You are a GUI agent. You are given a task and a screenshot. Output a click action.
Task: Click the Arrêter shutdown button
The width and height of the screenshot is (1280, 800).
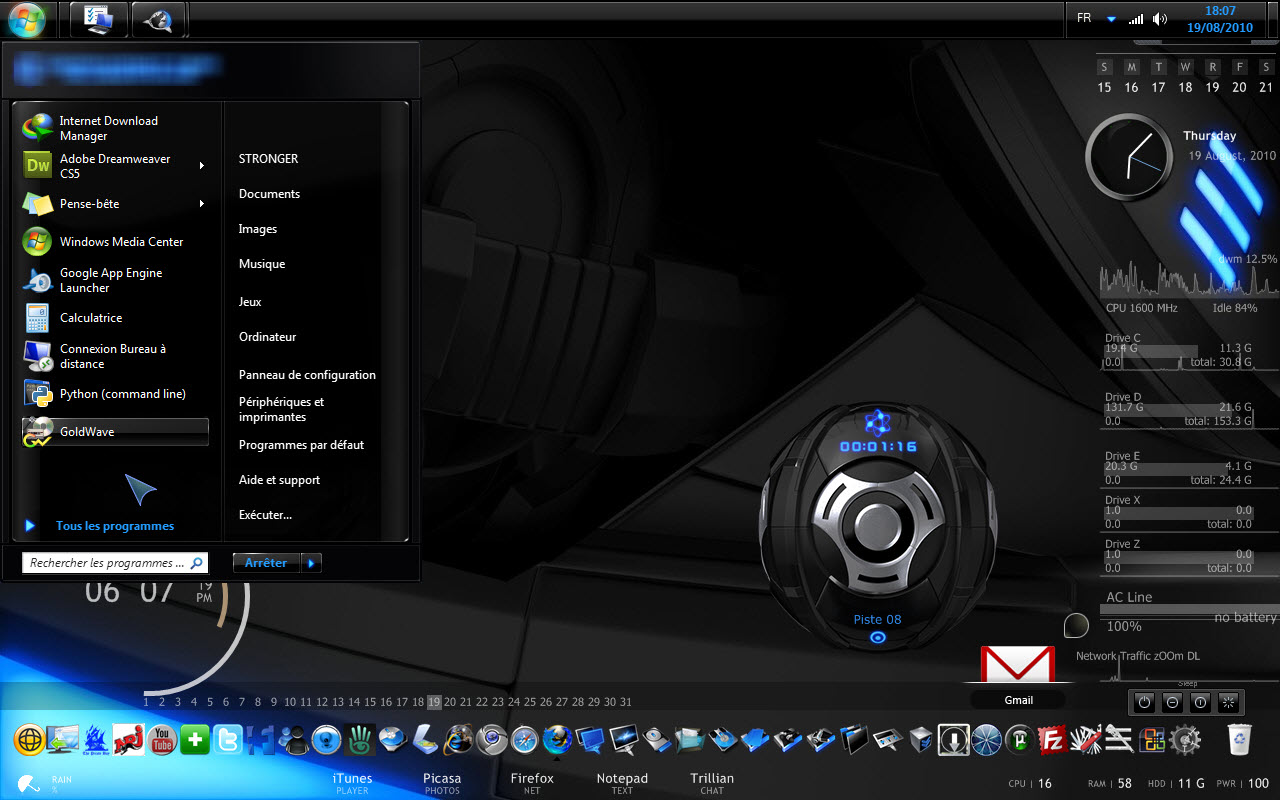[x=266, y=563]
